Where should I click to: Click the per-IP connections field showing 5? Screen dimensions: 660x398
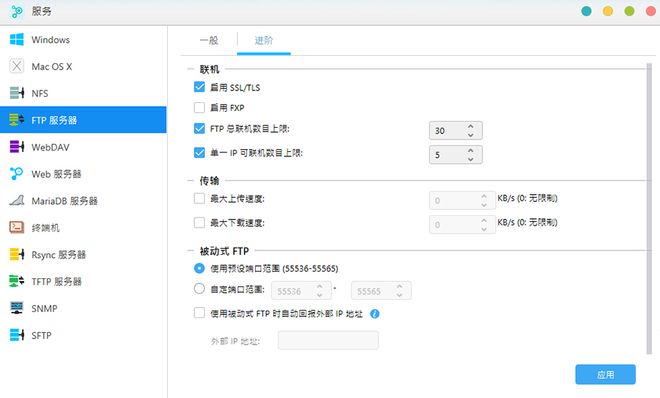[456, 155]
